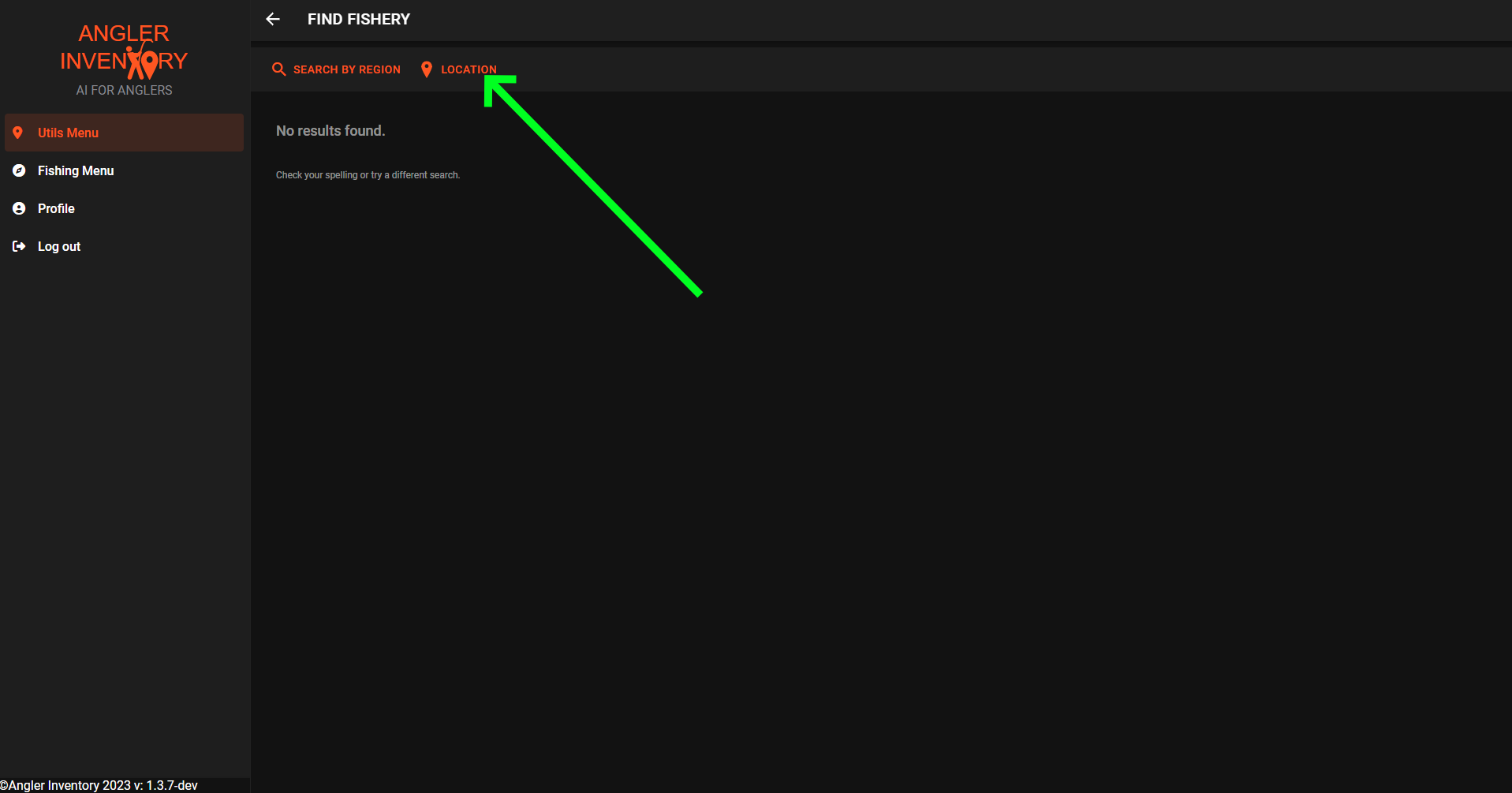Click the No results found message

tap(330, 131)
